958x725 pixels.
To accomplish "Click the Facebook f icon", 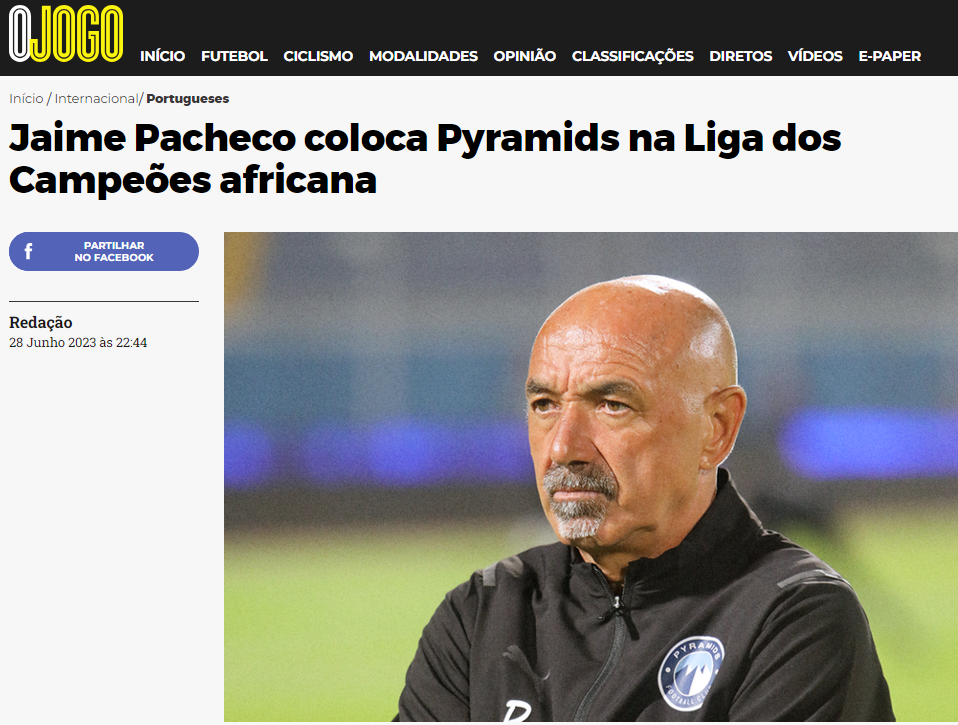I will tap(28, 251).
